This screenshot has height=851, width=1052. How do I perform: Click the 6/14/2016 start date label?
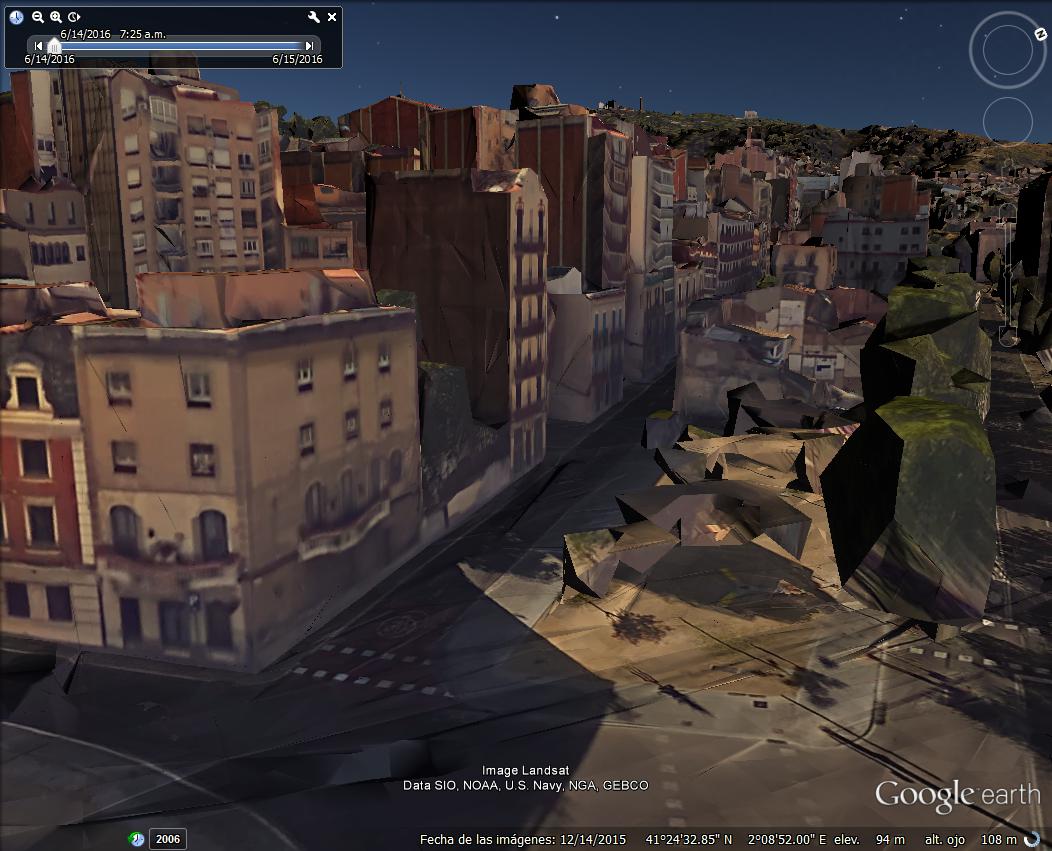pyautogui.click(x=50, y=59)
